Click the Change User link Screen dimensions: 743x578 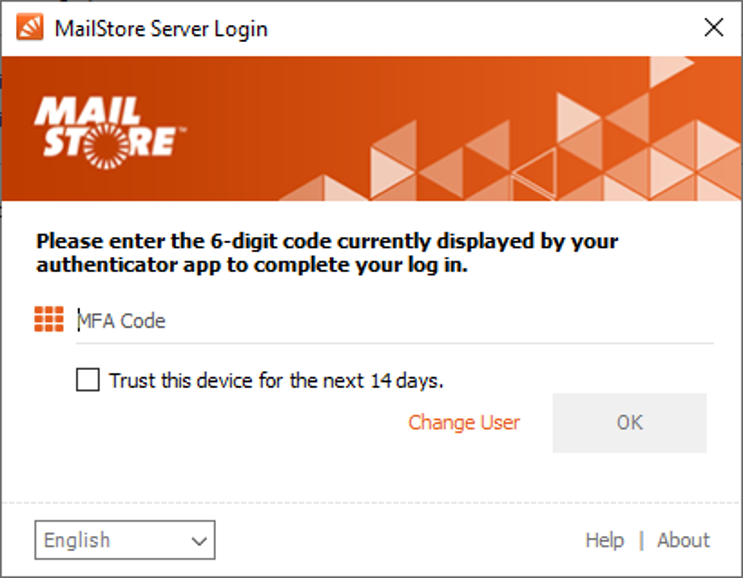(464, 422)
